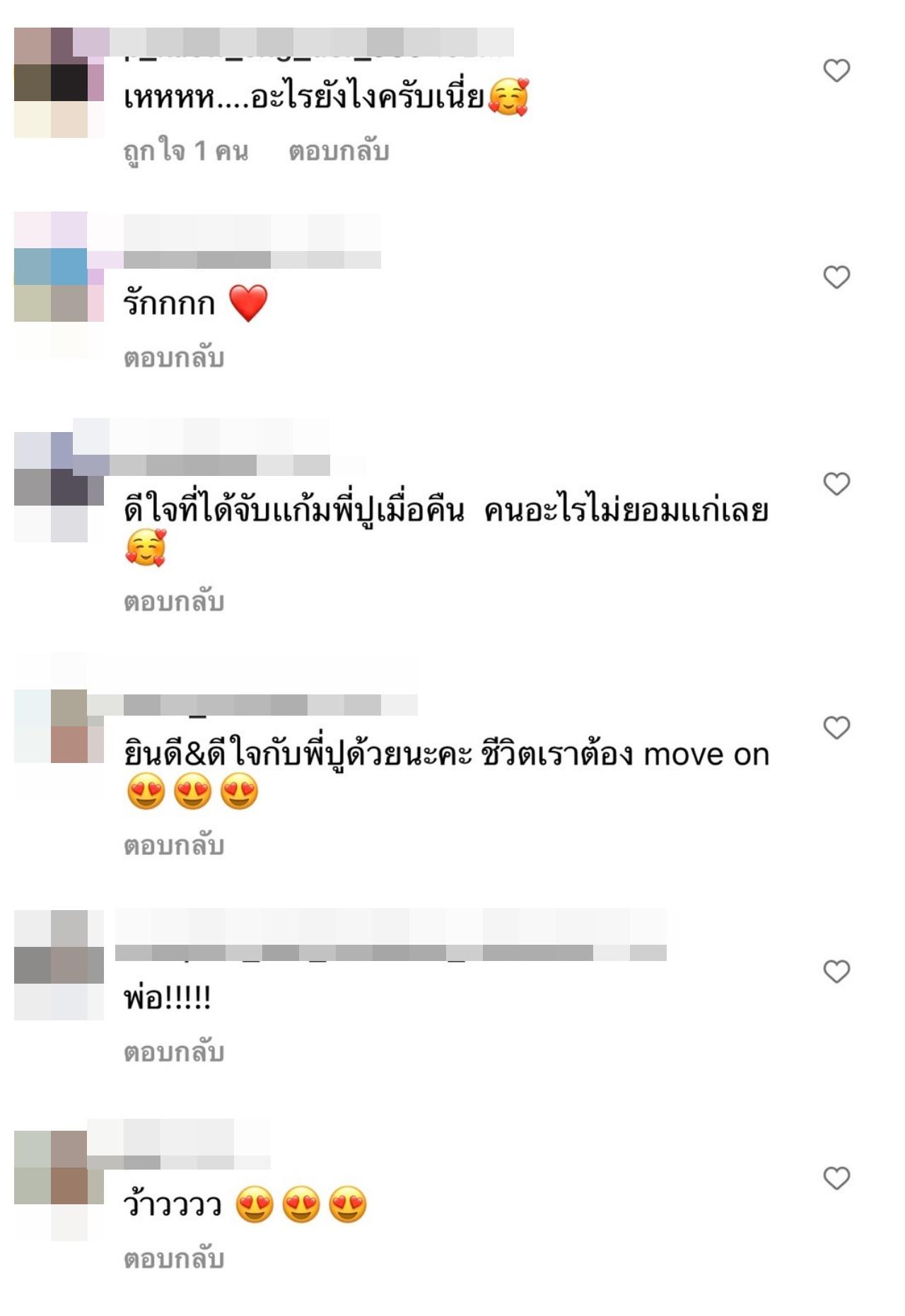Like the comment 'เหหหห....อะไรยังไงครับเนี่ย'
This screenshot has width=905, height=1316.
point(836,71)
